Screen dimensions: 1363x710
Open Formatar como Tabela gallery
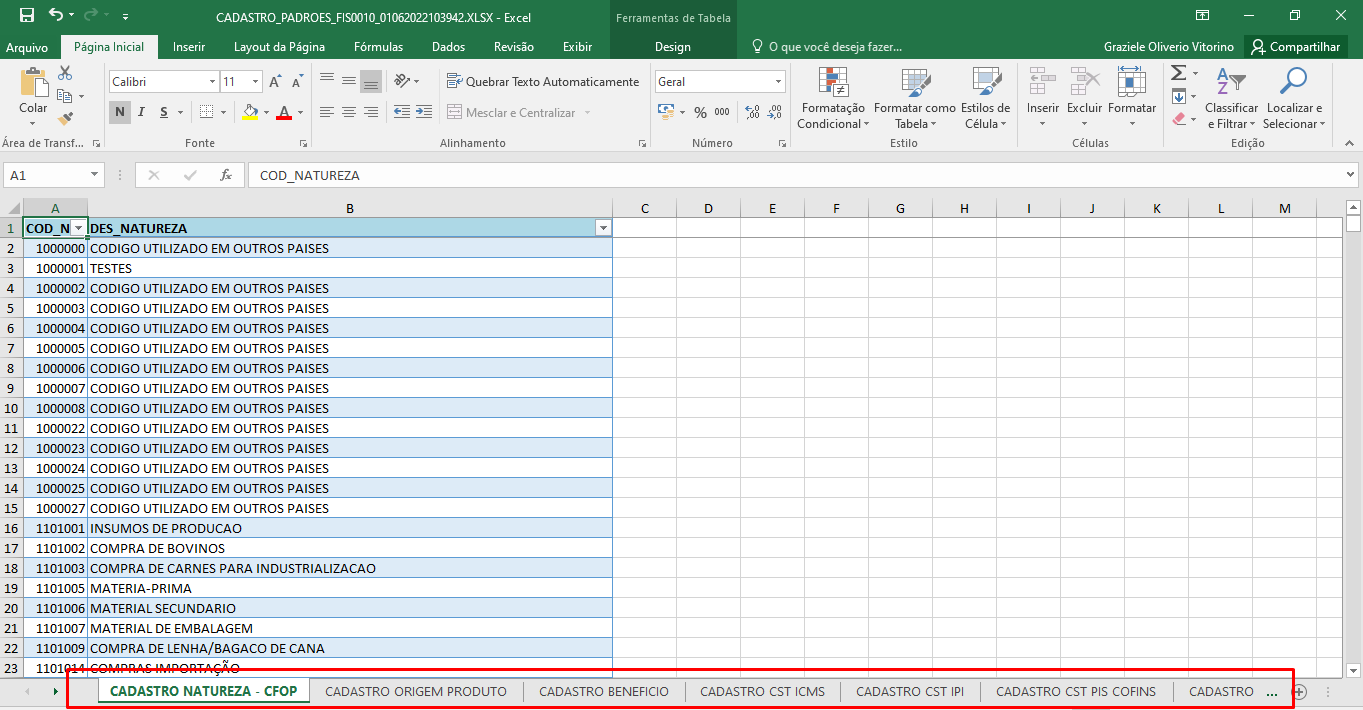coord(915,98)
